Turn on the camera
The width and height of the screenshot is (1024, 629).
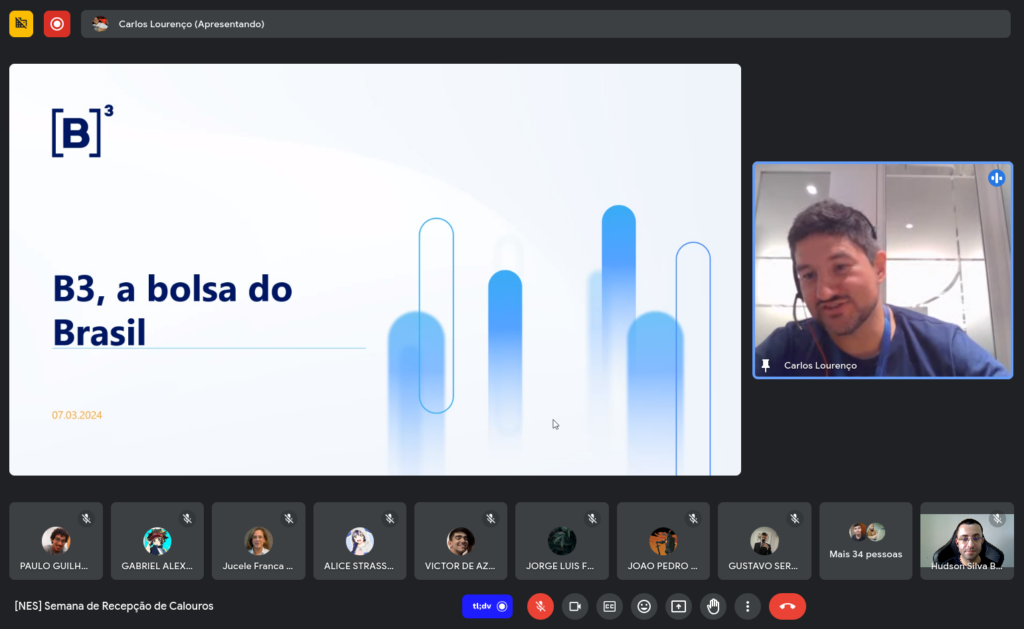[574, 606]
